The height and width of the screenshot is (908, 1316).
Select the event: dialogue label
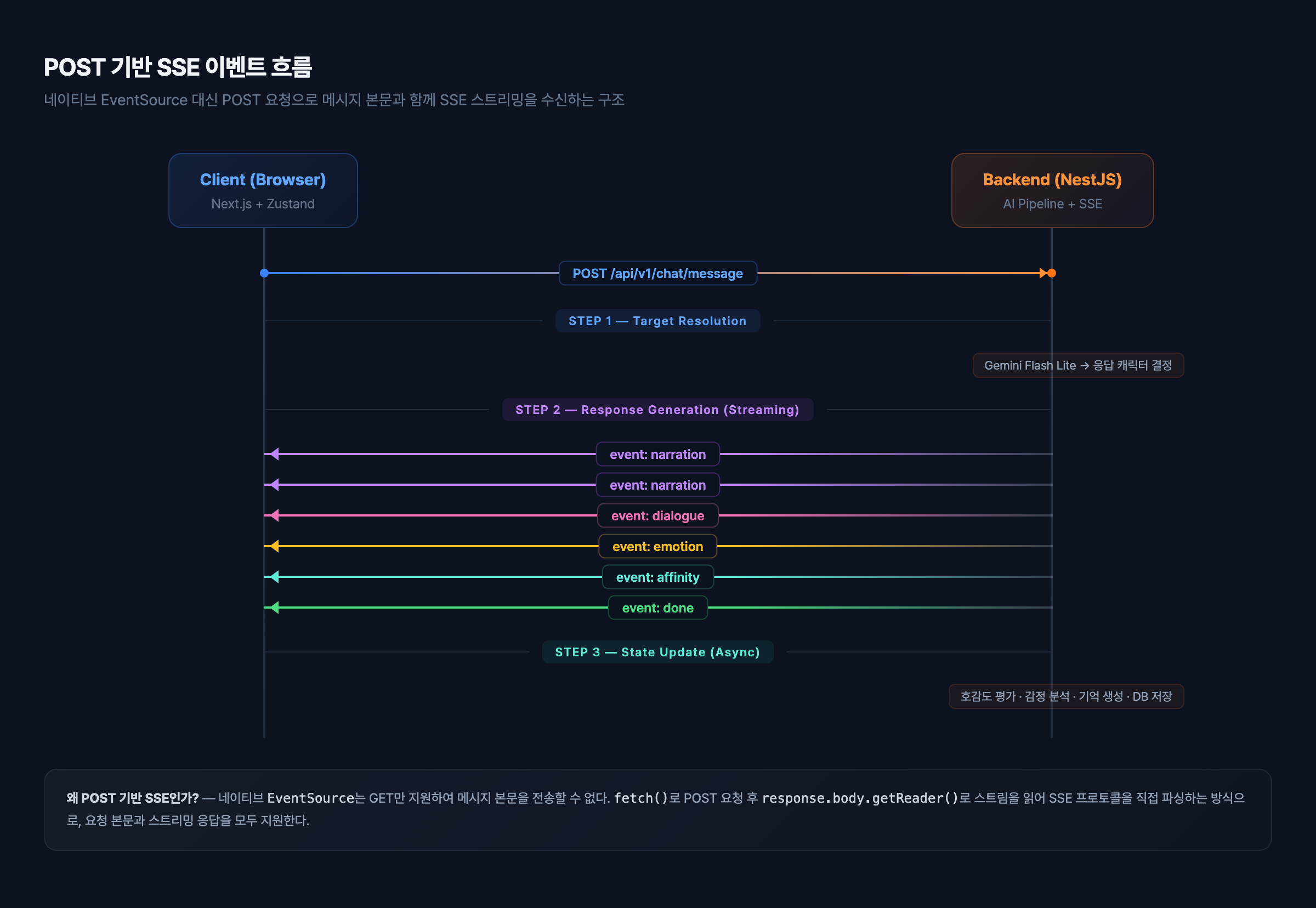tap(657, 516)
